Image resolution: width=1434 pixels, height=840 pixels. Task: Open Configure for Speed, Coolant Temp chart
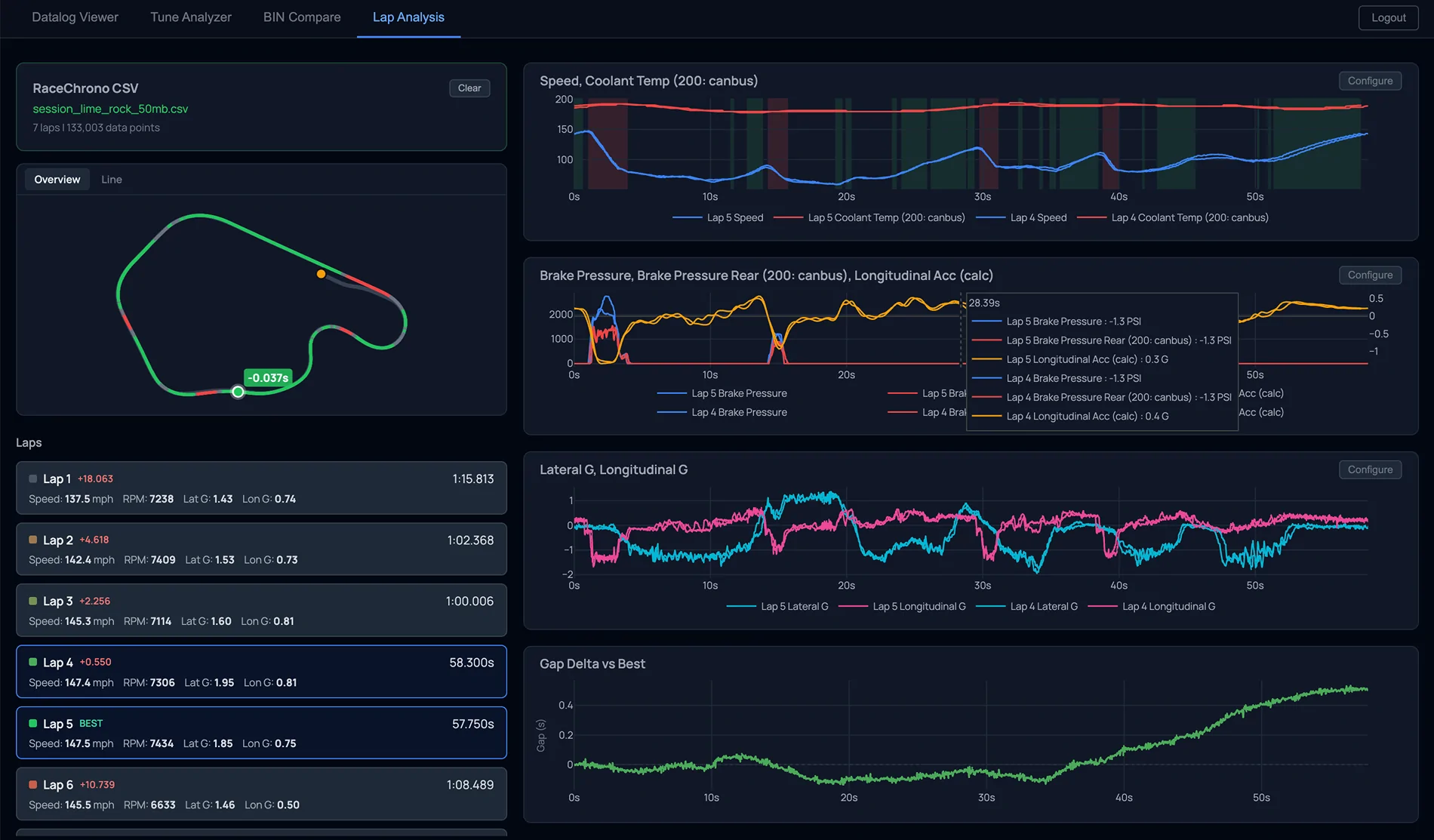pyautogui.click(x=1370, y=81)
